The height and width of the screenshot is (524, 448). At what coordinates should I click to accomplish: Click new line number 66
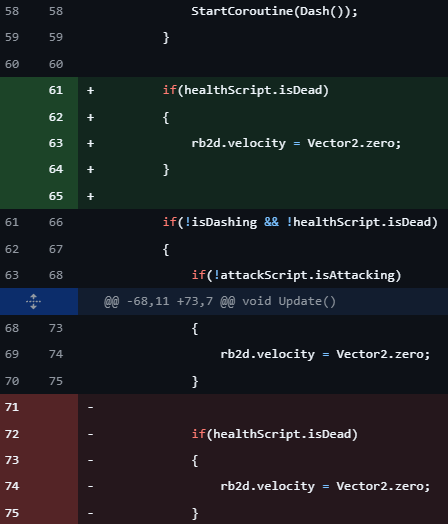[x=56, y=222]
